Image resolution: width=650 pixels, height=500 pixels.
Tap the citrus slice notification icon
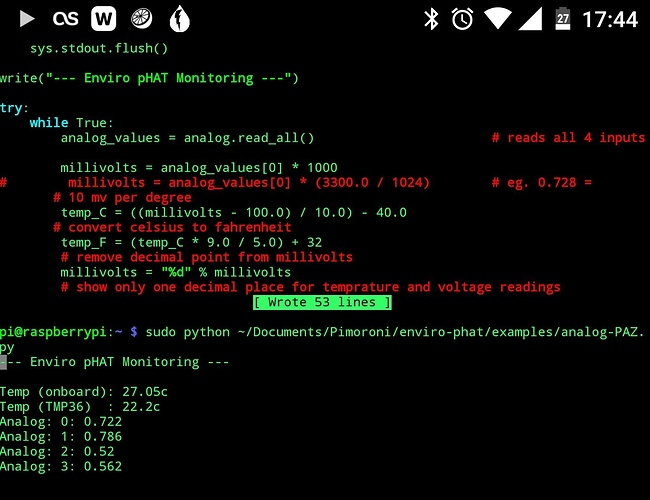pyautogui.click(x=141, y=19)
